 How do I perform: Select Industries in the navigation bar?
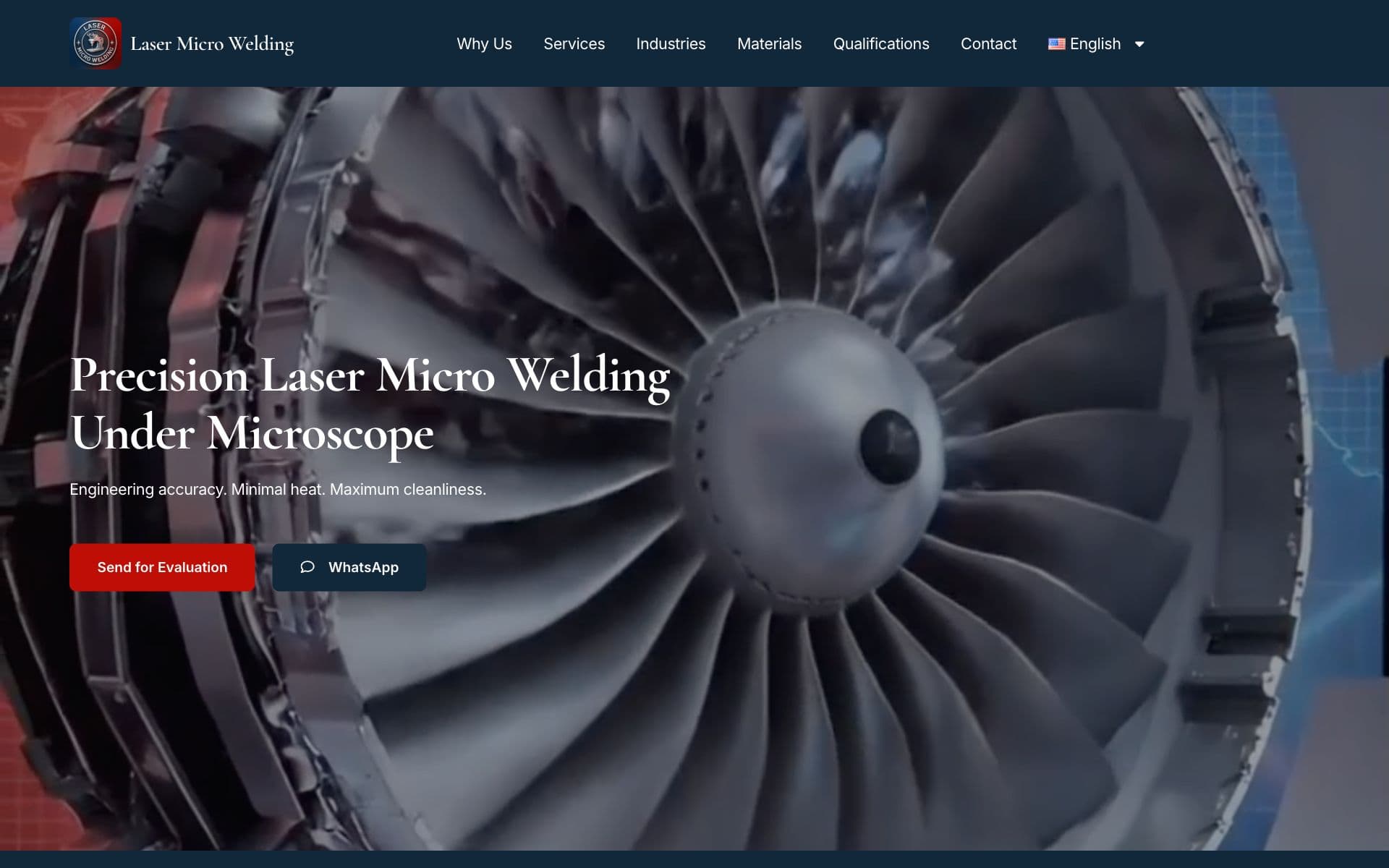671,44
